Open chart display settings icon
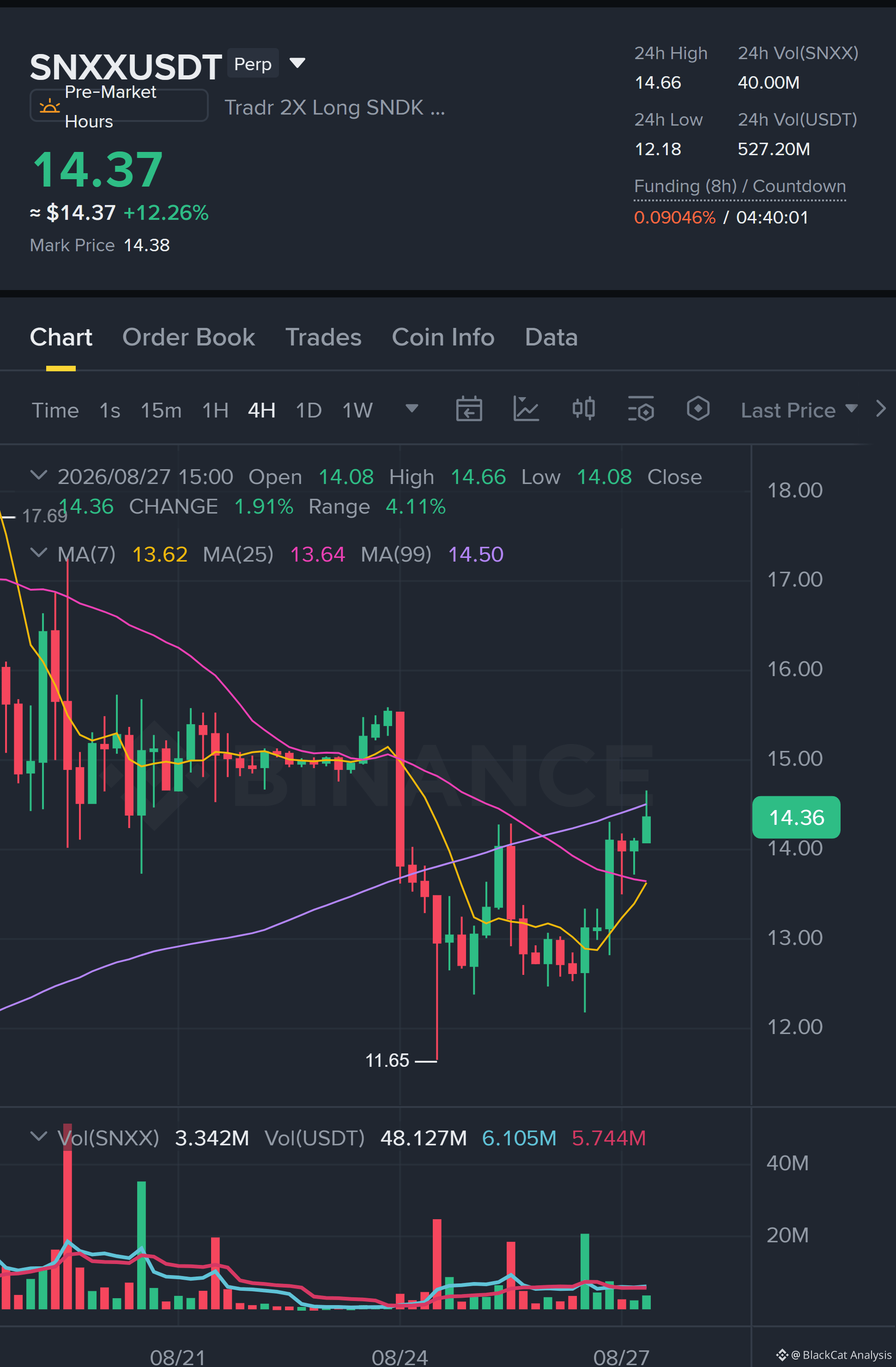This screenshot has width=896, height=1367. point(641,409)
